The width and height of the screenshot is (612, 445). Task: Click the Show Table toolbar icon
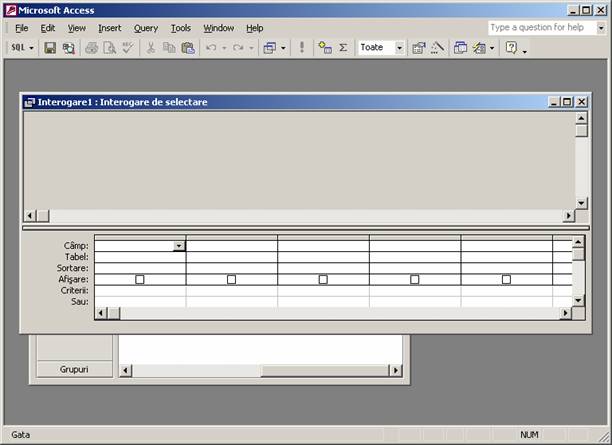coord(325,47)
